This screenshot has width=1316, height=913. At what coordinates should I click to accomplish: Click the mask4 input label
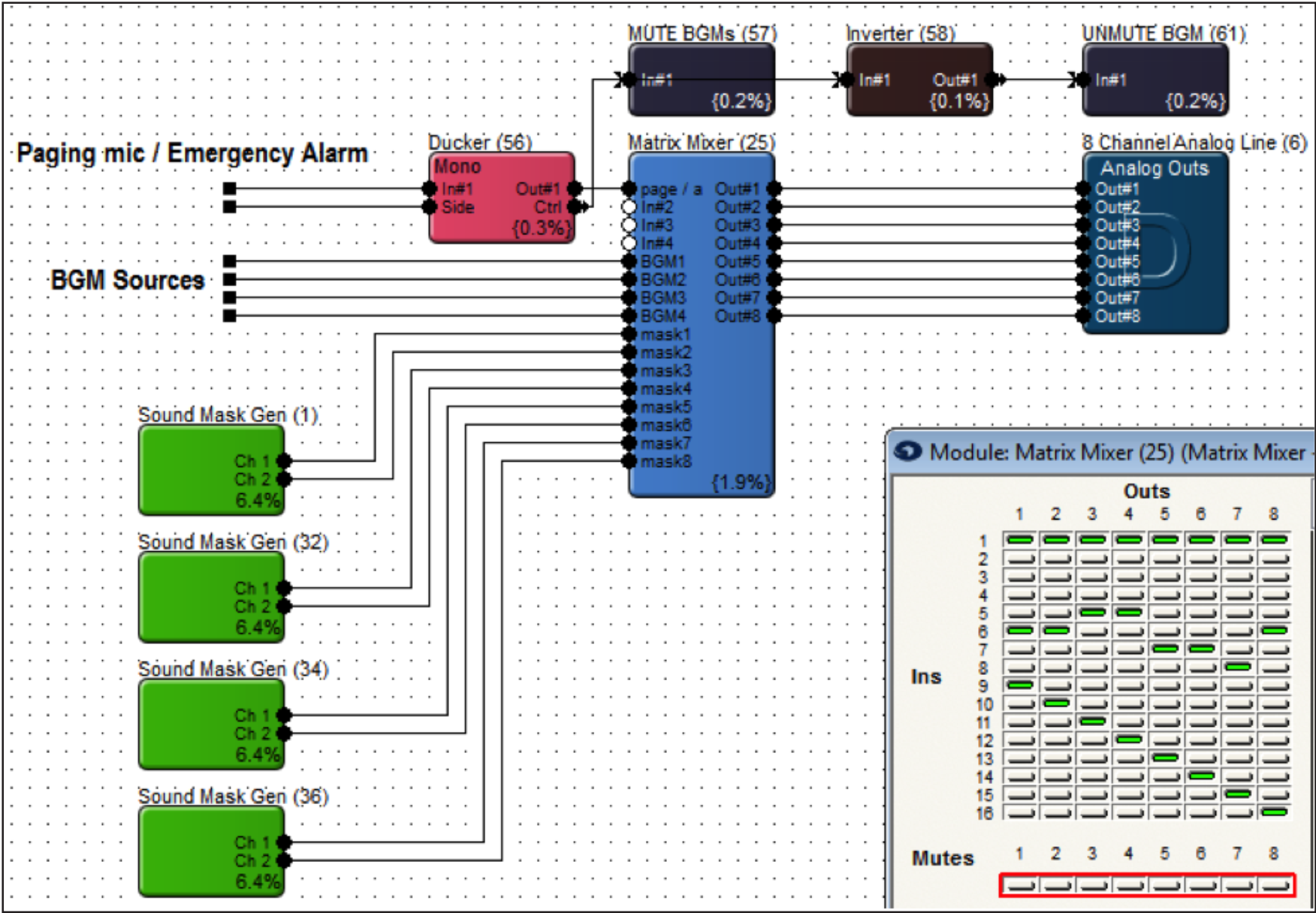666,388
